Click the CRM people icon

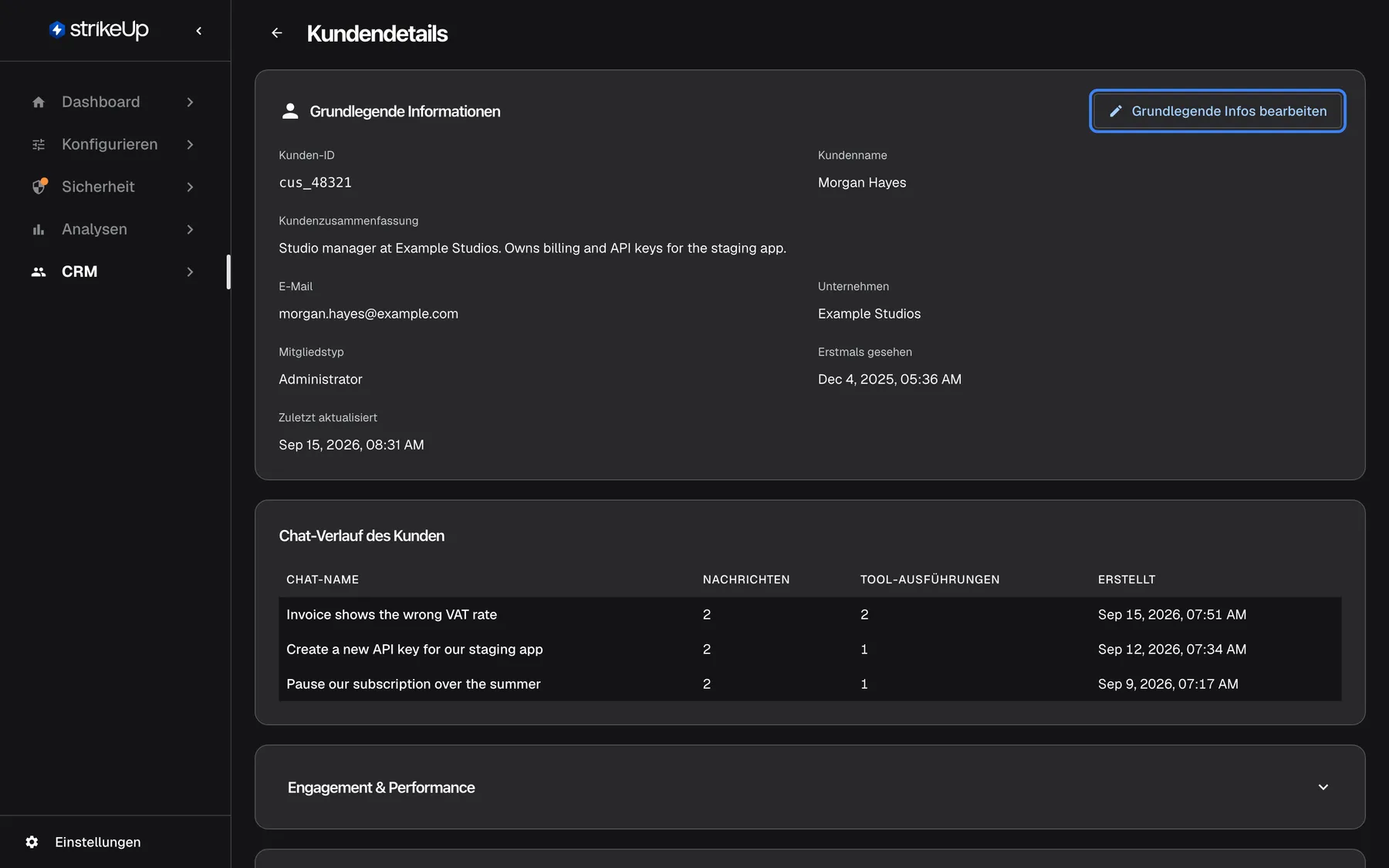(x=39, y=272)
